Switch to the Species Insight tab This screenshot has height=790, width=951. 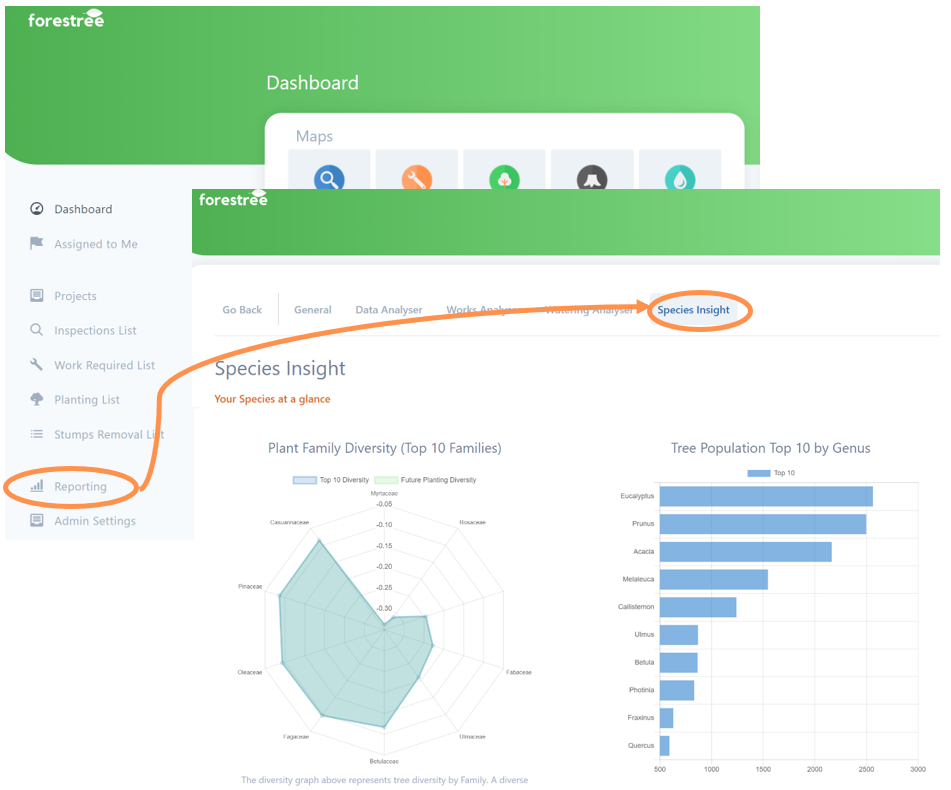pyautogui.click(x=693, y=310)
